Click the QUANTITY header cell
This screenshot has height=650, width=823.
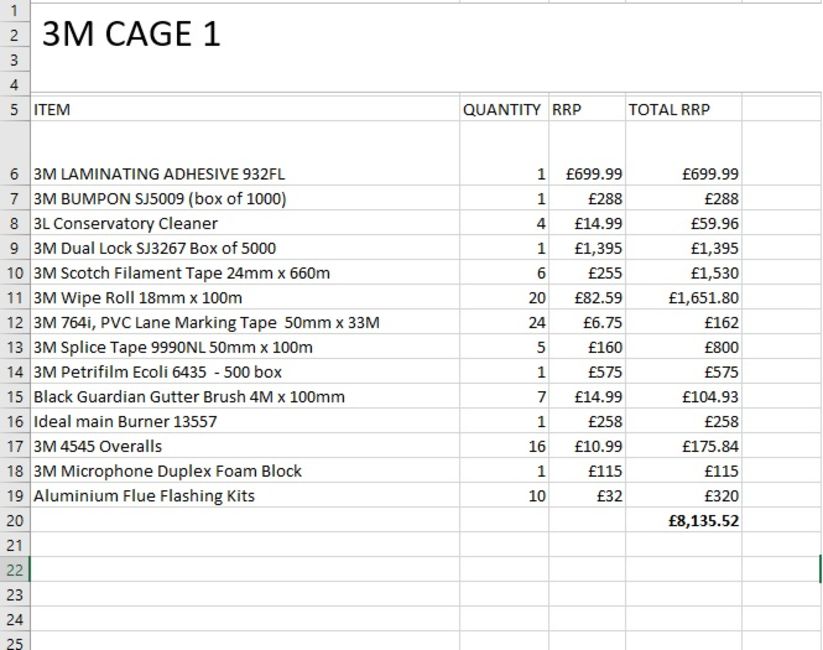pyautogui.click(x=504, y=109)
